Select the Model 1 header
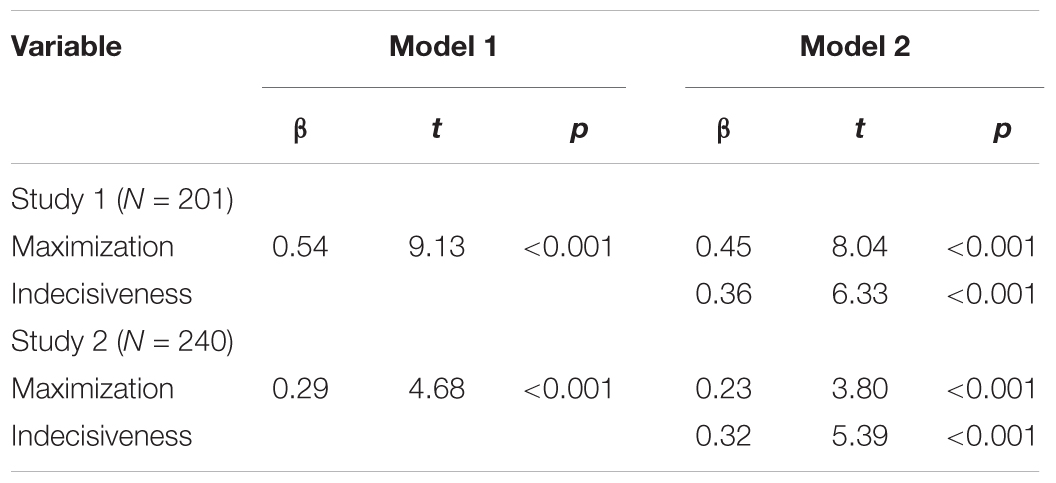The width and height of the screenshot is (1056, 483). (x=443, y=46)
